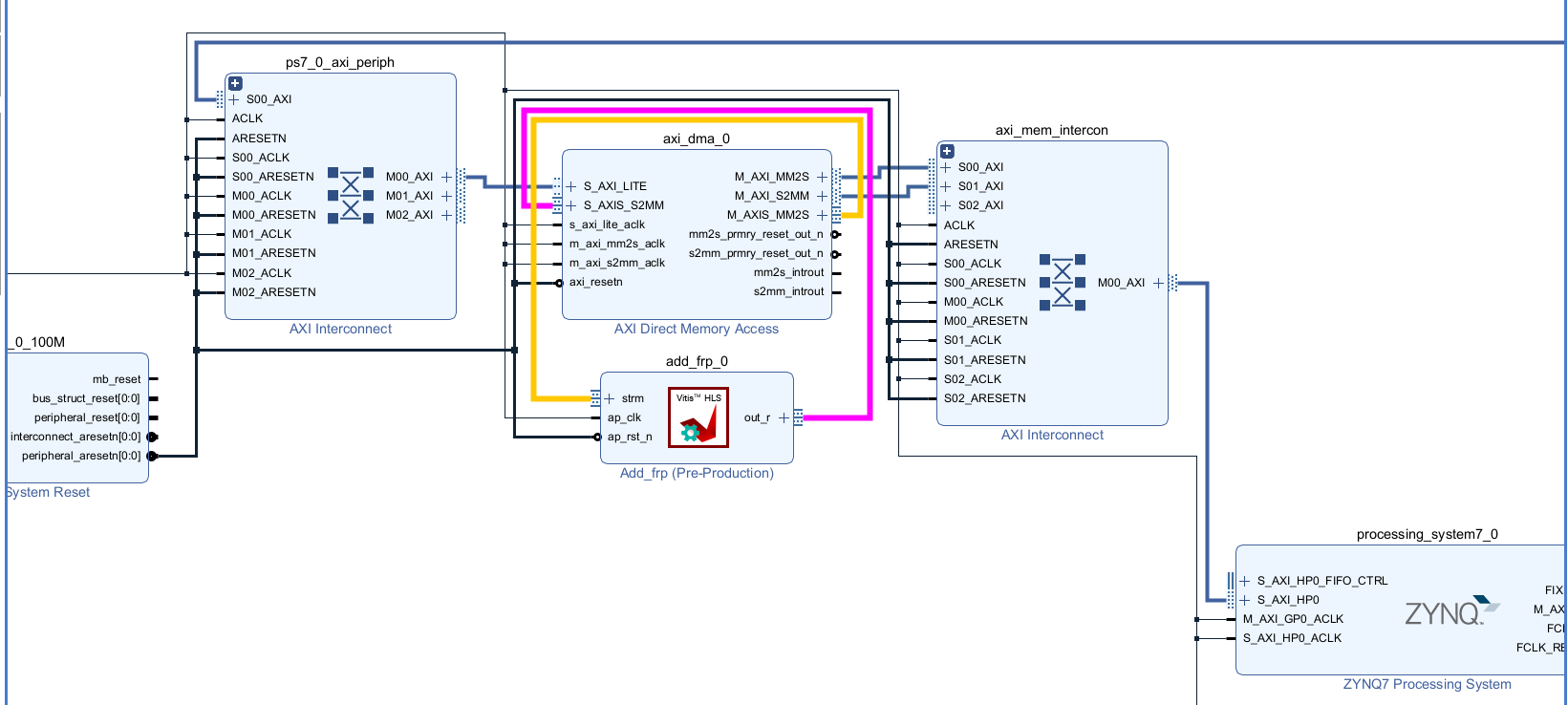
Task: Select the S_AXI_HP0_ACLK pin on processing_system7_0
Action: [x=1292, y=638]
